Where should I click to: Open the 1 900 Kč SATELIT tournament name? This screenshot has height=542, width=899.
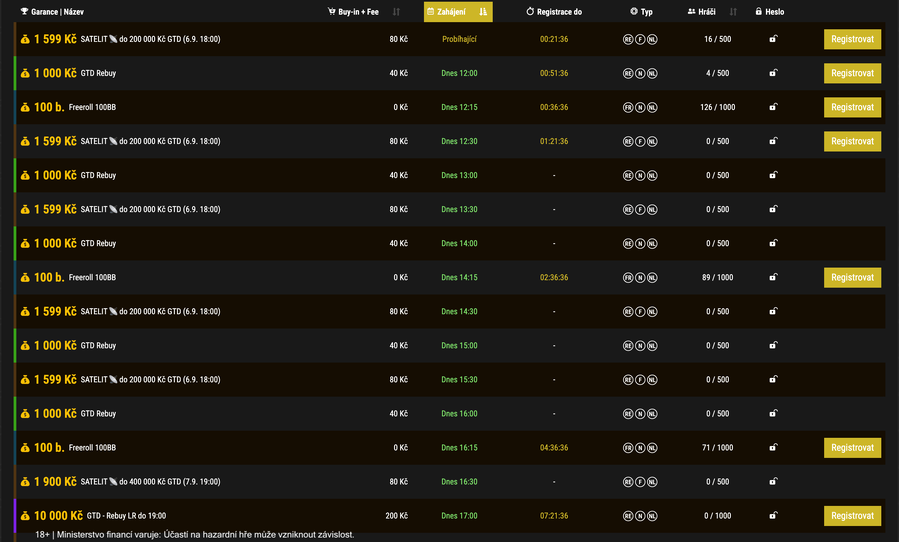(x=150, y=482)
